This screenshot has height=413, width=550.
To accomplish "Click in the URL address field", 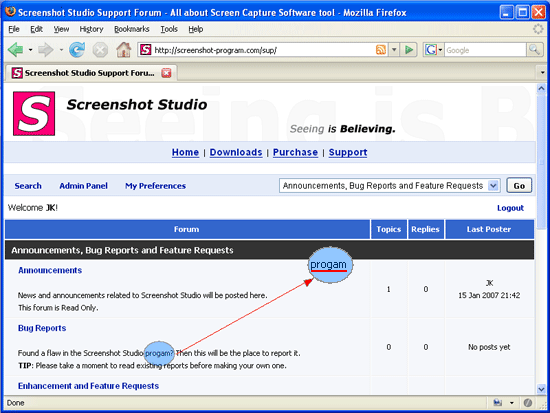I will pyautogui.click(x=263, y=50).
